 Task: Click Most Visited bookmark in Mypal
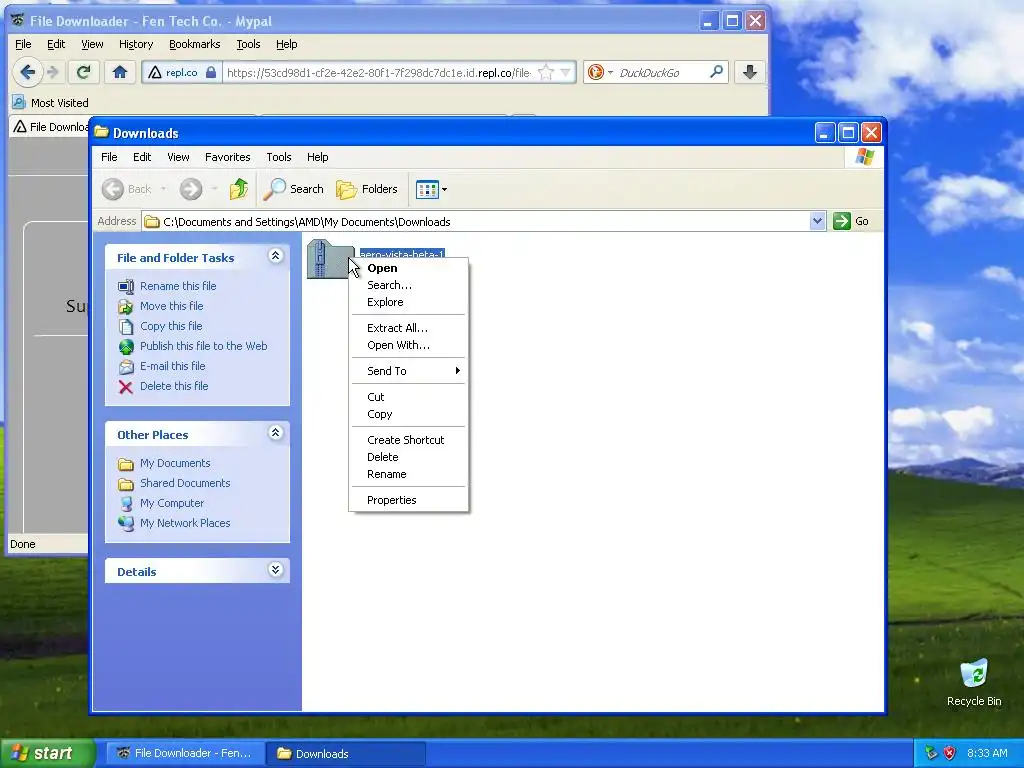pos(50,103)
